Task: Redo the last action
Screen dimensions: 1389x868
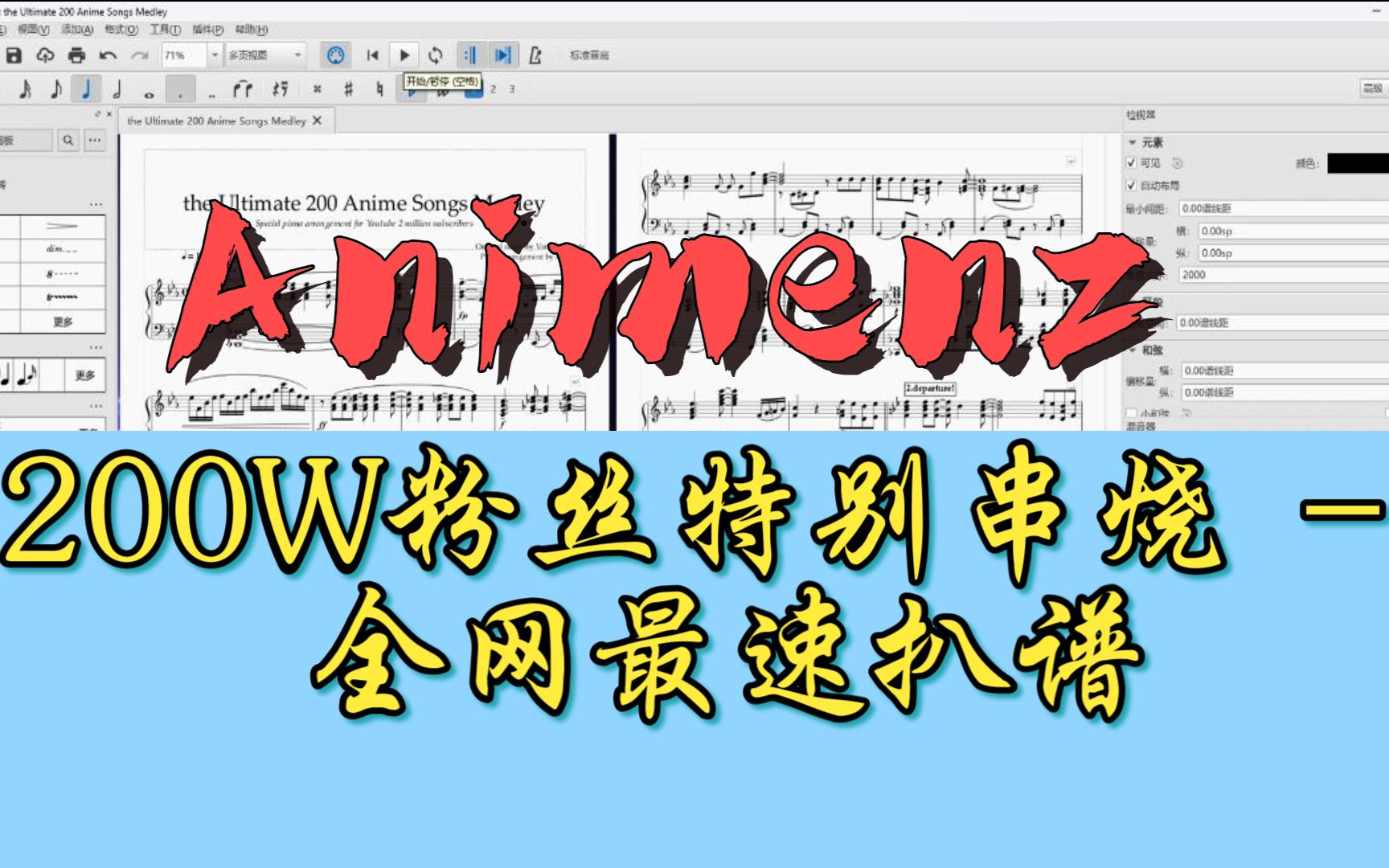Action: coord(140,55)
